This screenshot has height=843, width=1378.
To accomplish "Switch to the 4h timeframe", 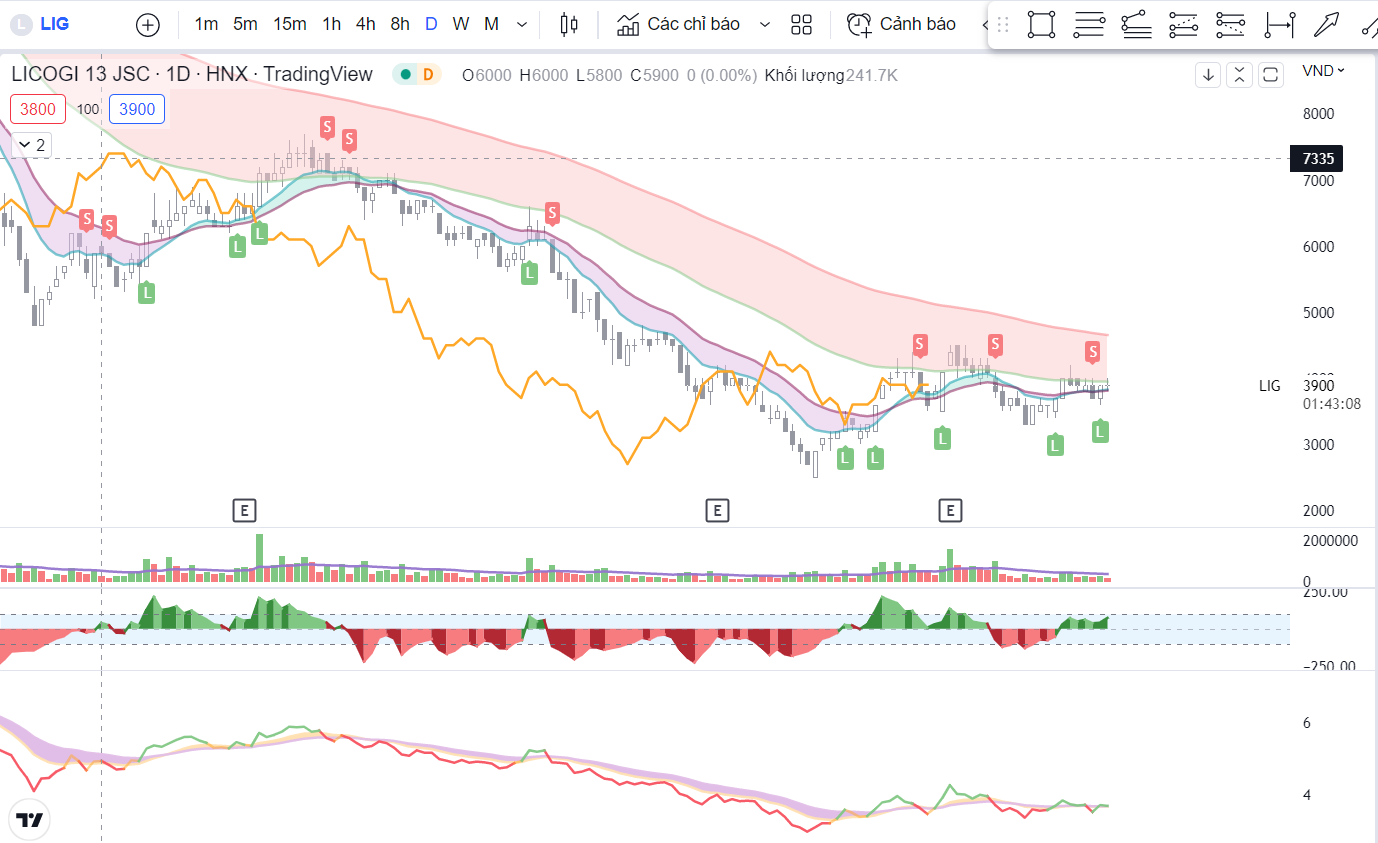I will coord(366,24).
